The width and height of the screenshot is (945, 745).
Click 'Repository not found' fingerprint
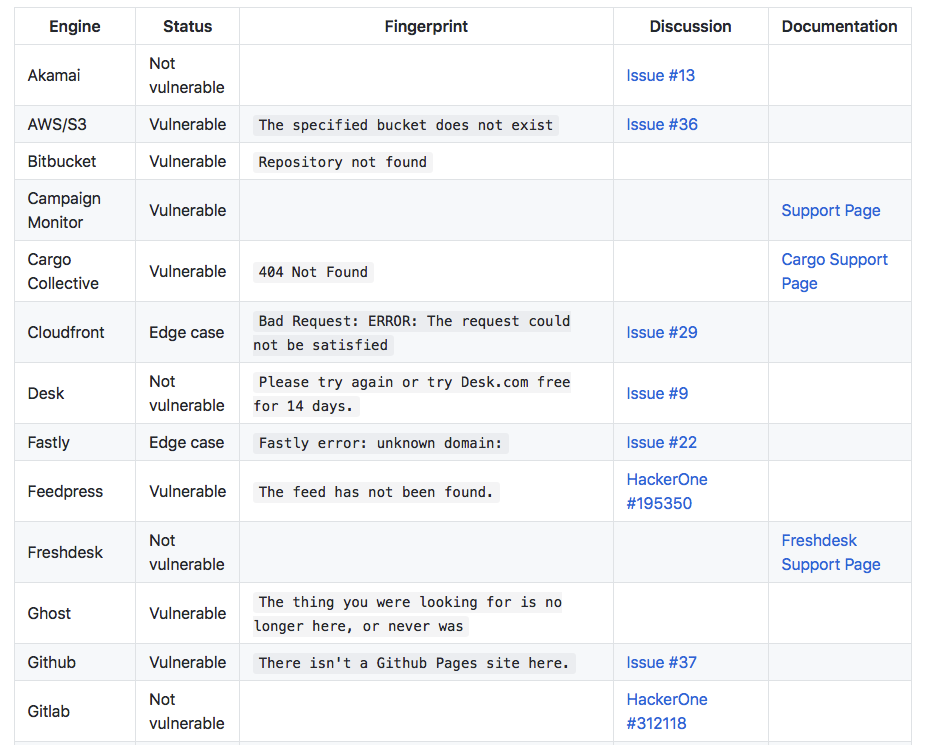tap(342, 162)
